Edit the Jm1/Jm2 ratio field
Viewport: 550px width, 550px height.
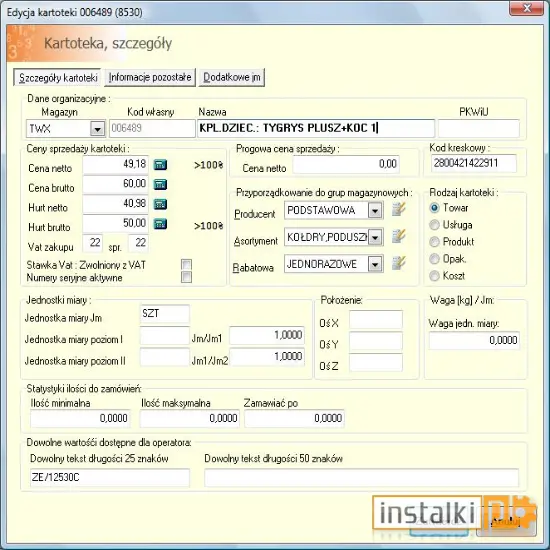tap(267, 357)
